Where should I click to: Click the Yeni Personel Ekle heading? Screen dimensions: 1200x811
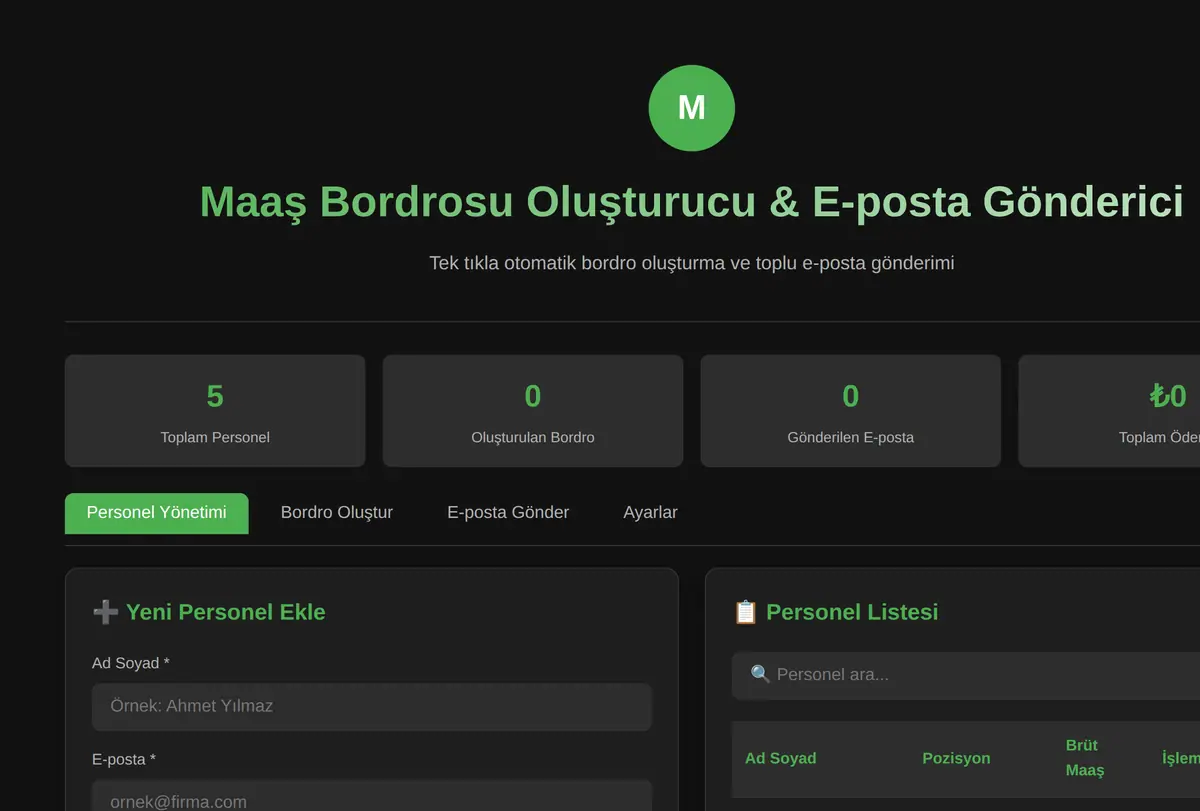click(x=226, y=612)
